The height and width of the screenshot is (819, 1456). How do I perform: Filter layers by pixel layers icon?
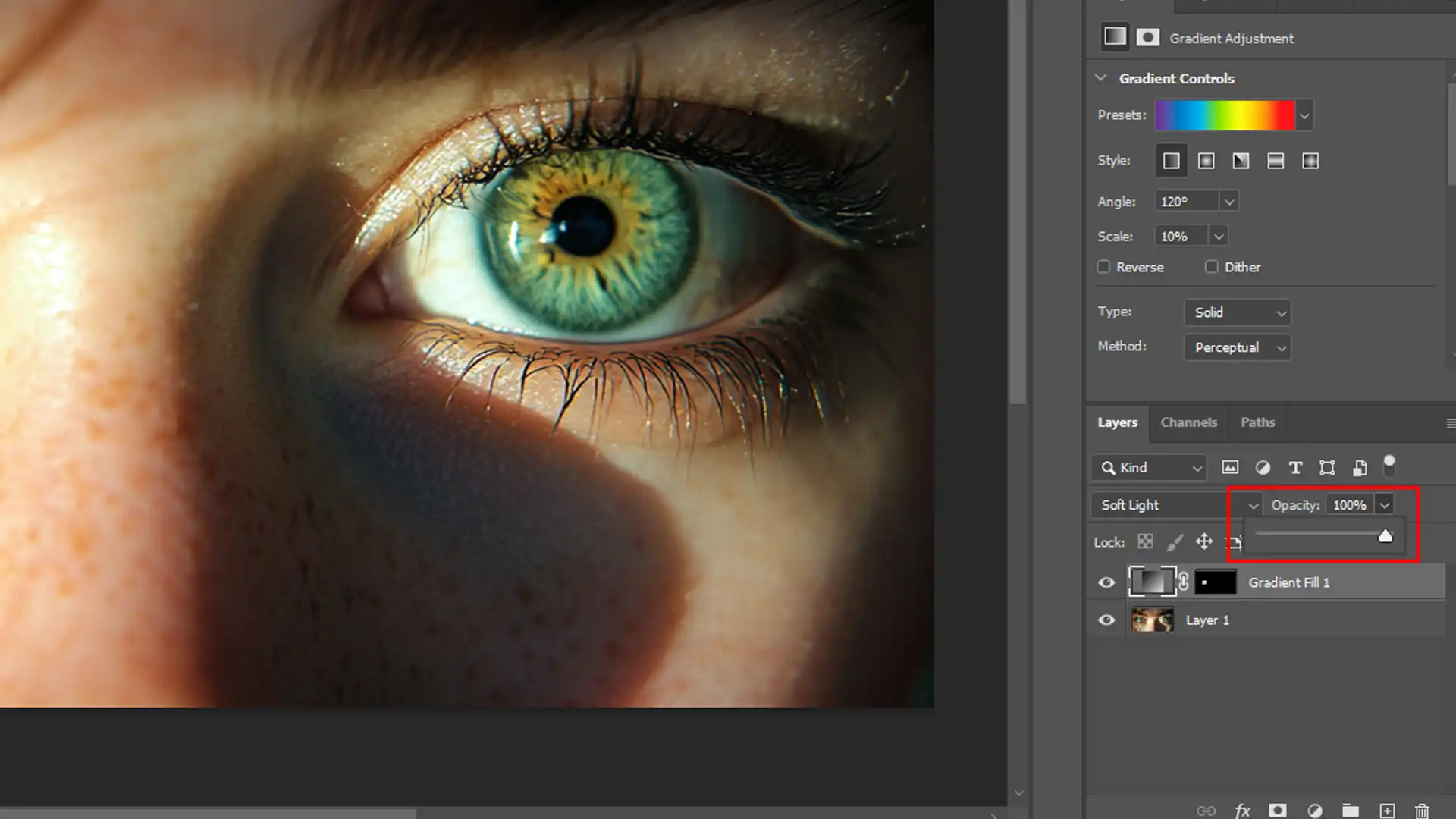(1230, 467)
